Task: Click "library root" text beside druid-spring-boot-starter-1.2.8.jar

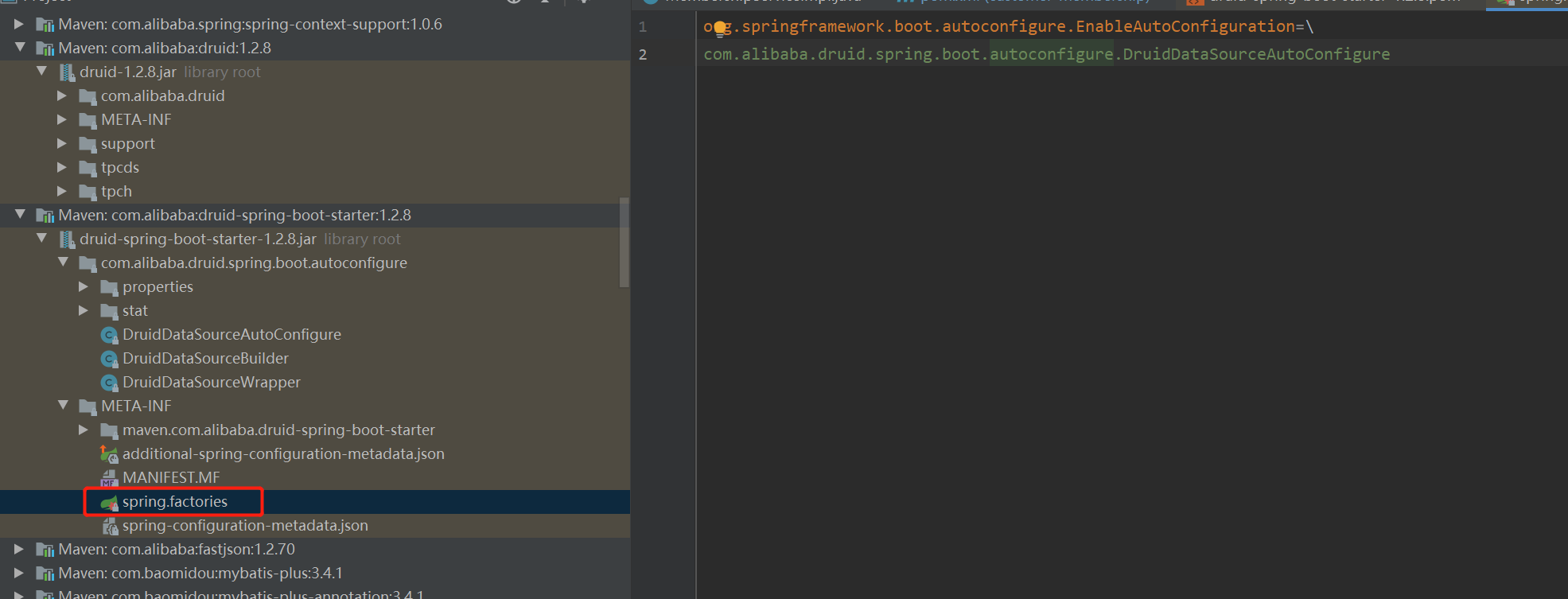Action: click(x=362, y=239)
